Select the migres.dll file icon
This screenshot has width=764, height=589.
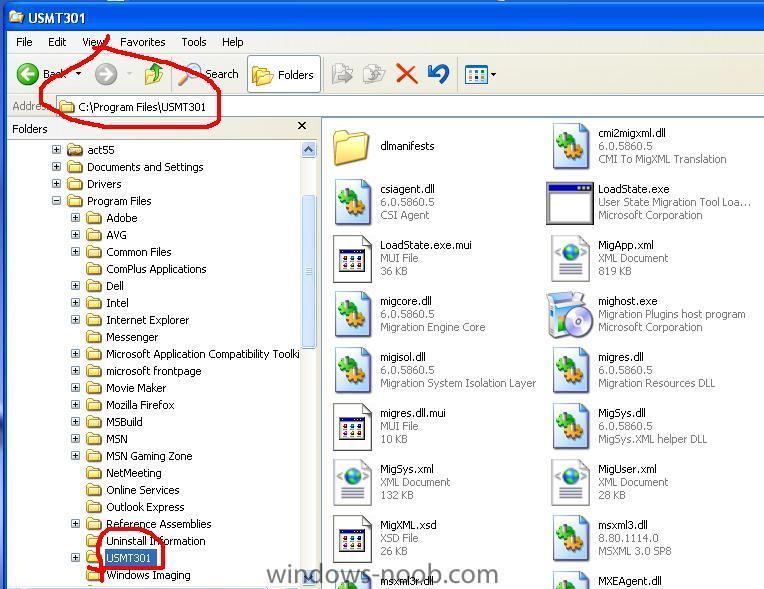571,370
